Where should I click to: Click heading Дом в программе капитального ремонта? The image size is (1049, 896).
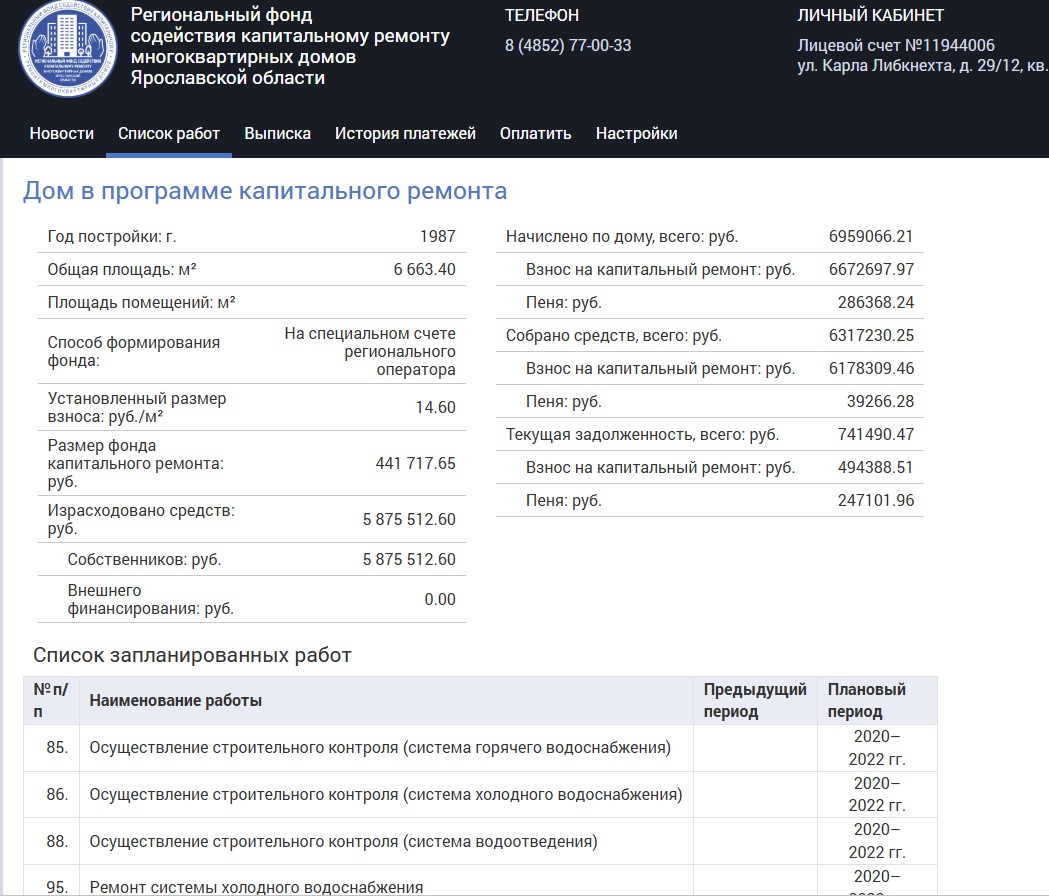[x=265, y=191]
